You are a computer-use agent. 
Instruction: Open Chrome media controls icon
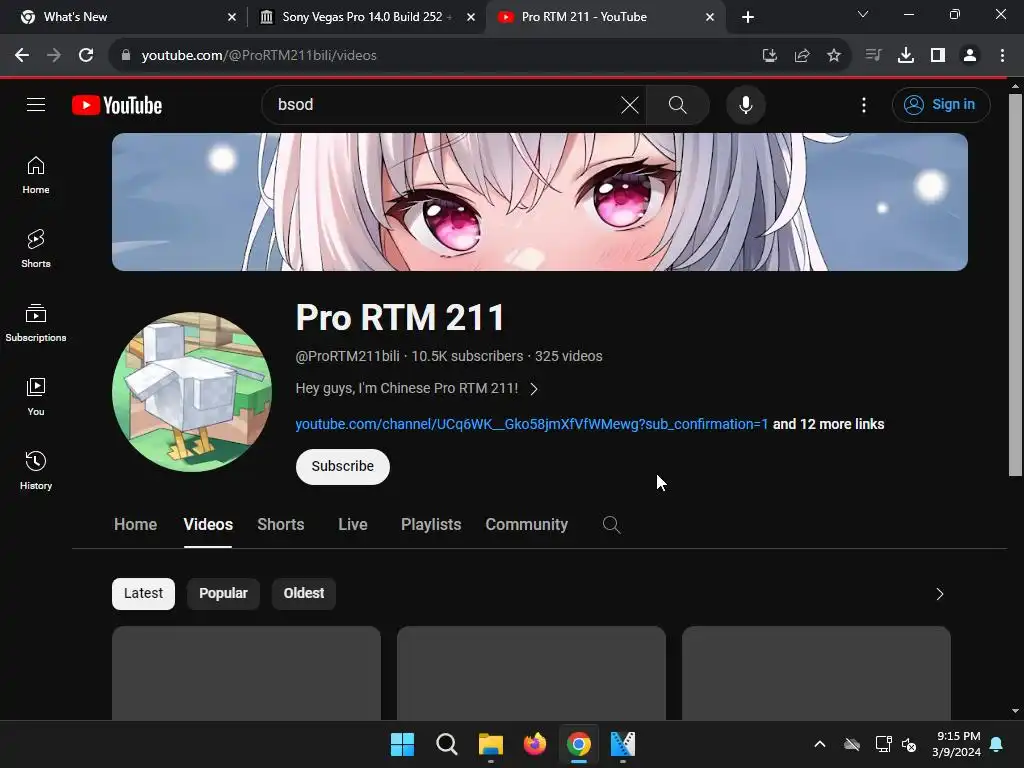click(873, 56)
